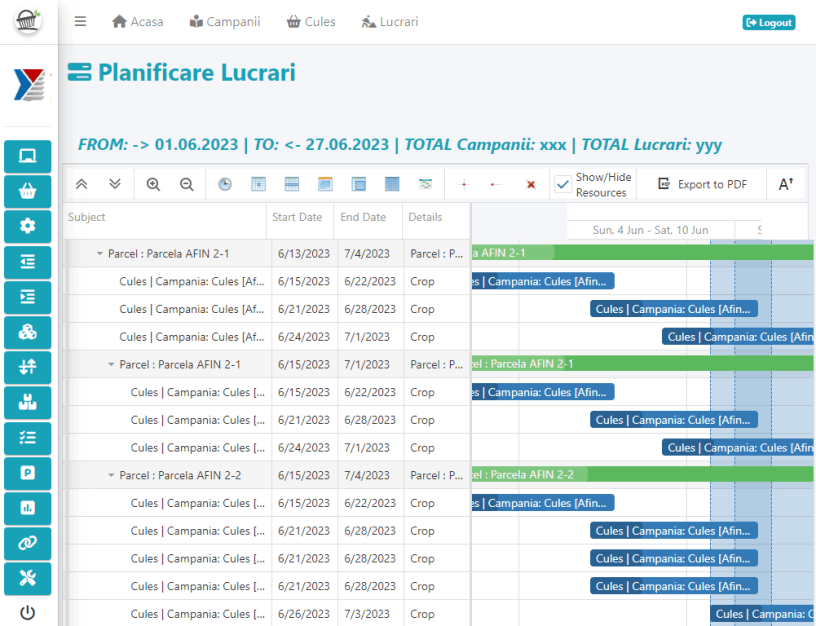Image resolution: width=816 pixels, height=626 pixels.
Task: Click the Logout button
Action: pyautogui.click(x=768, y=22)
